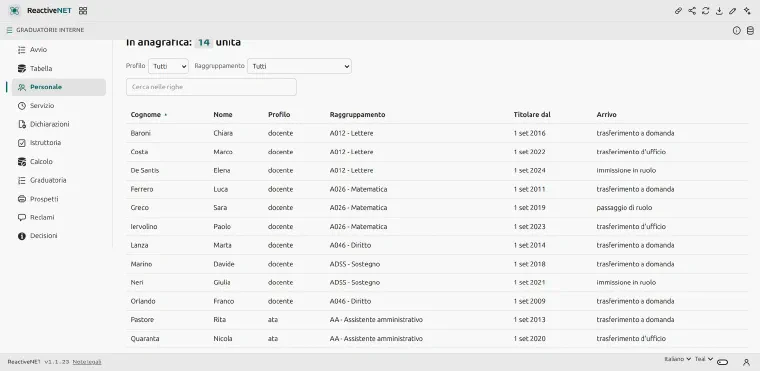Screen dimensions: 760x371
Task: Open the Italiano language dropdown
Action: 677,359
